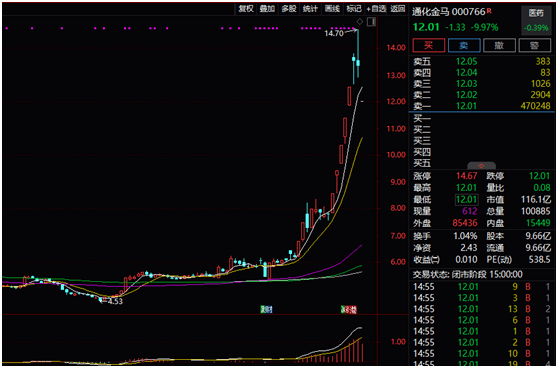Click the red 买 buy button

[428, 45]
